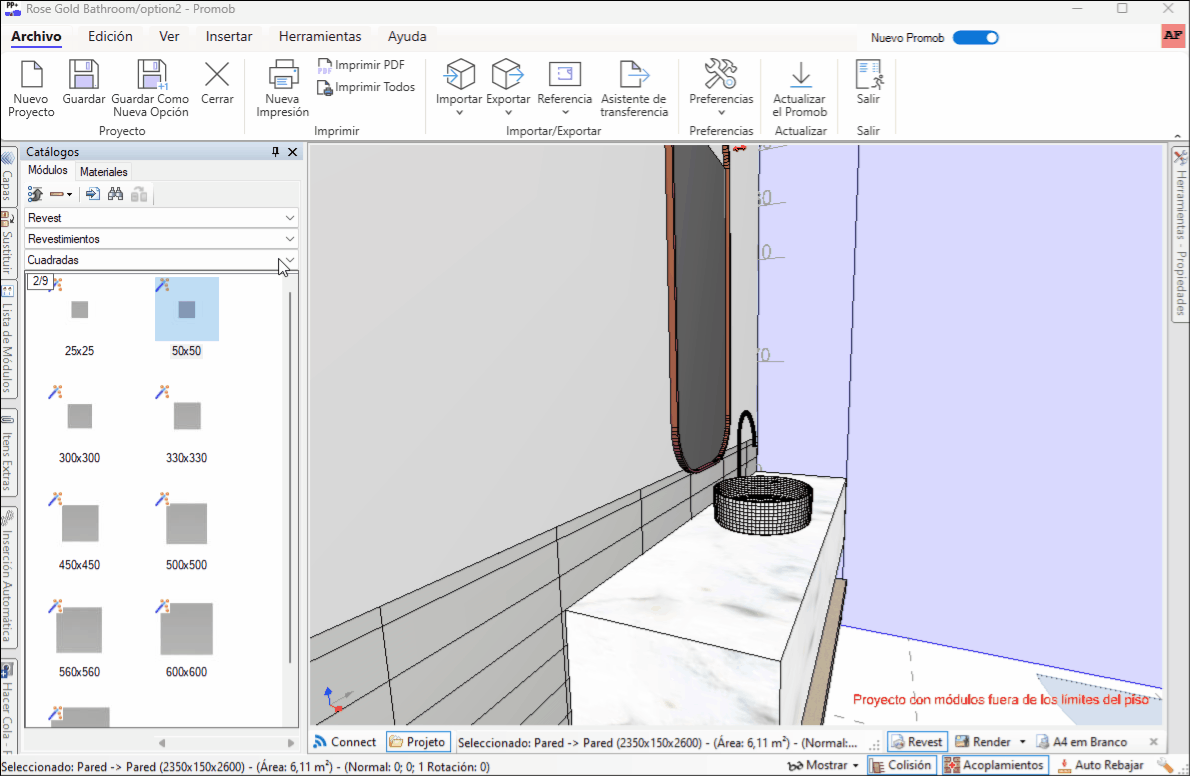Toggle Colisión in status bar
Viewport: 1190px width, 776px height.
(901, 765)
